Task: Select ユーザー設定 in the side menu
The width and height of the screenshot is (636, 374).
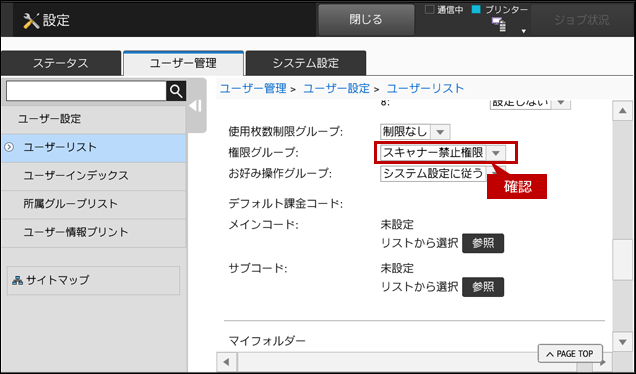Action: point(93,119)
